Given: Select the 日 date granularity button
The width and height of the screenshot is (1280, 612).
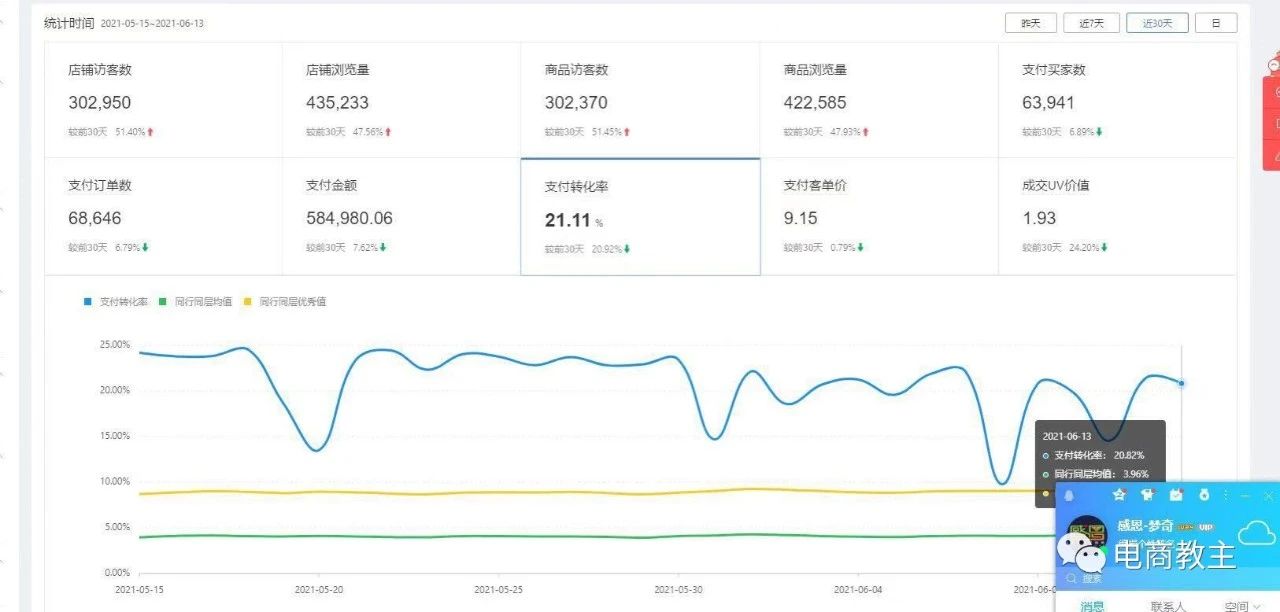Looking at the screenshot, I should pyautogui.click(x=1216, y=22).
